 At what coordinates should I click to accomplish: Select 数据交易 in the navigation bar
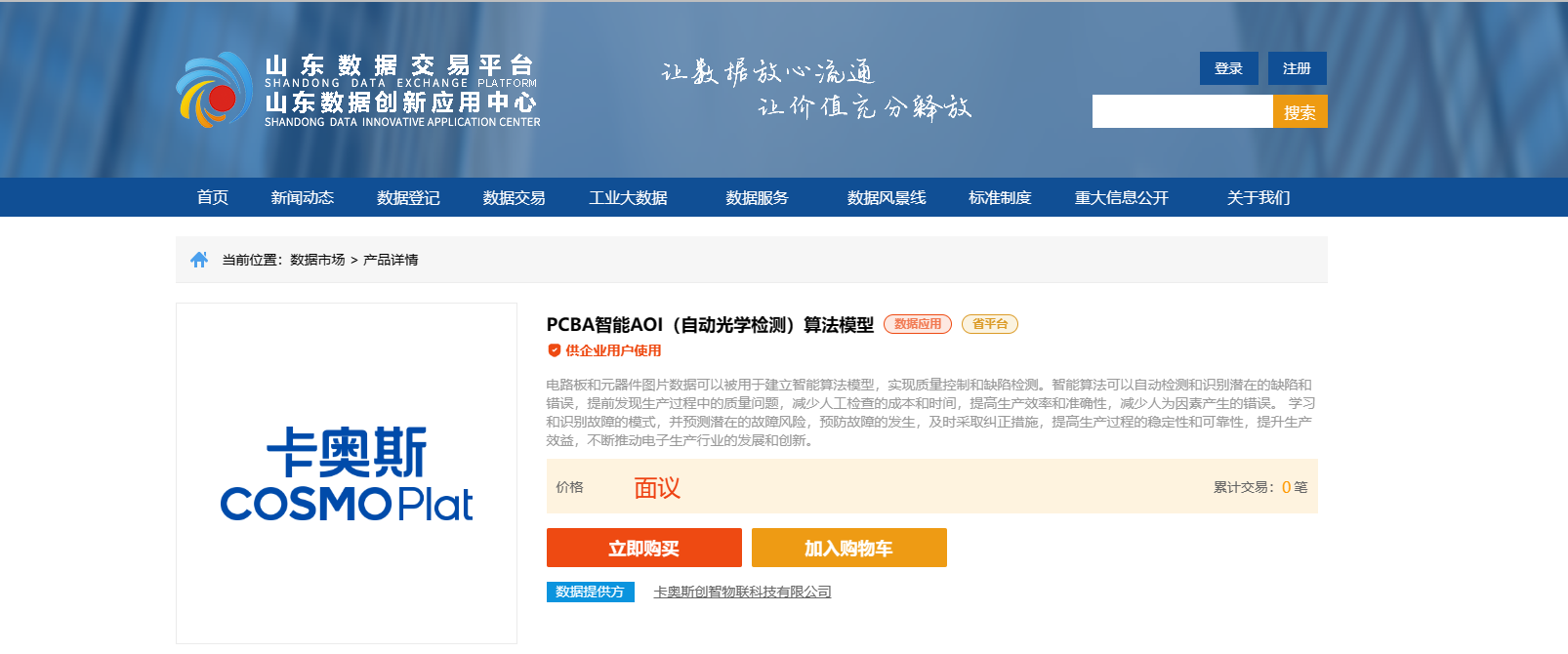tap(514, 197)
